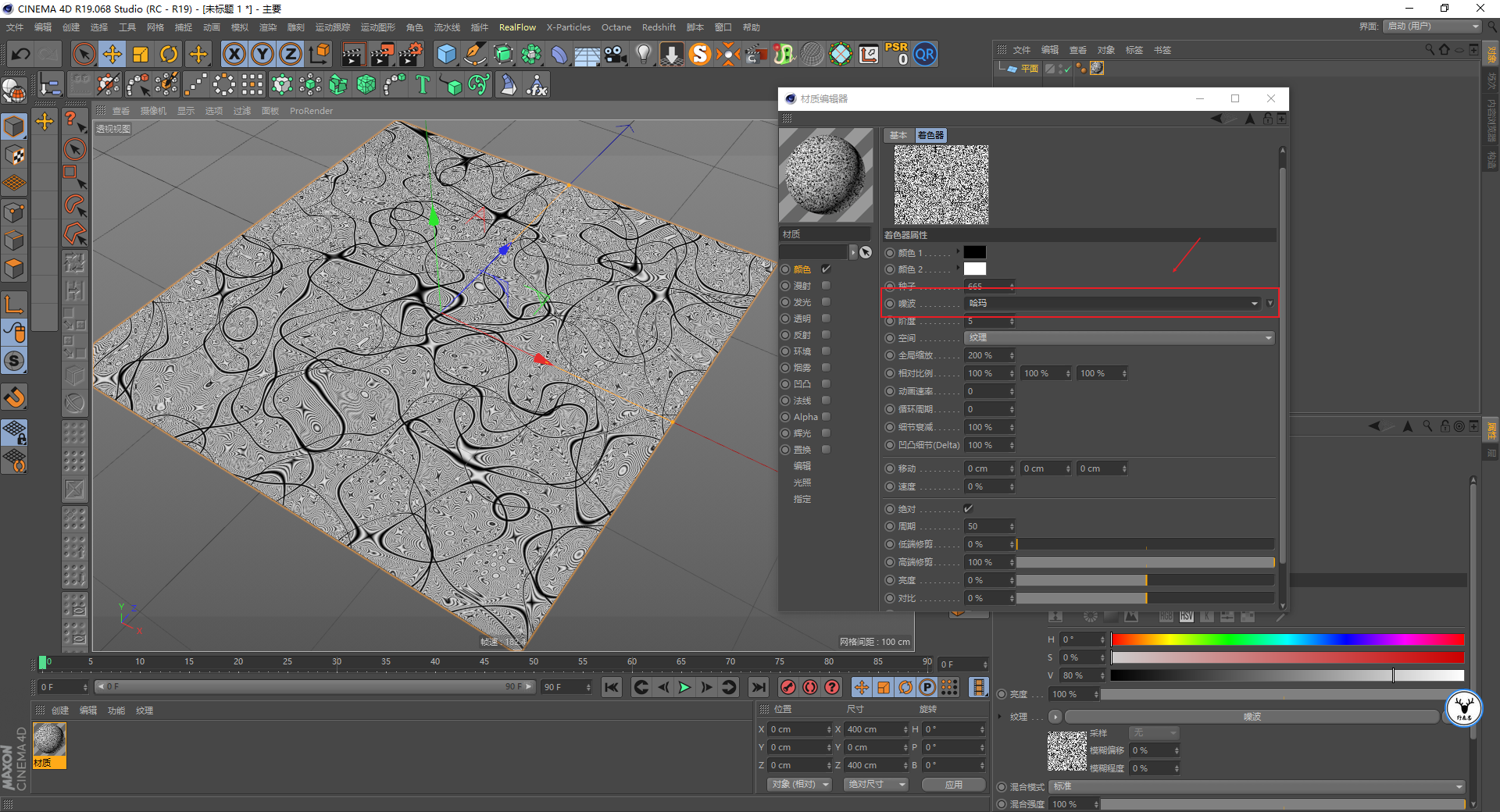Open the 噪波 noise type dropdown
The height and width of the screenshot is (812, 1500).
[1112, 303]
